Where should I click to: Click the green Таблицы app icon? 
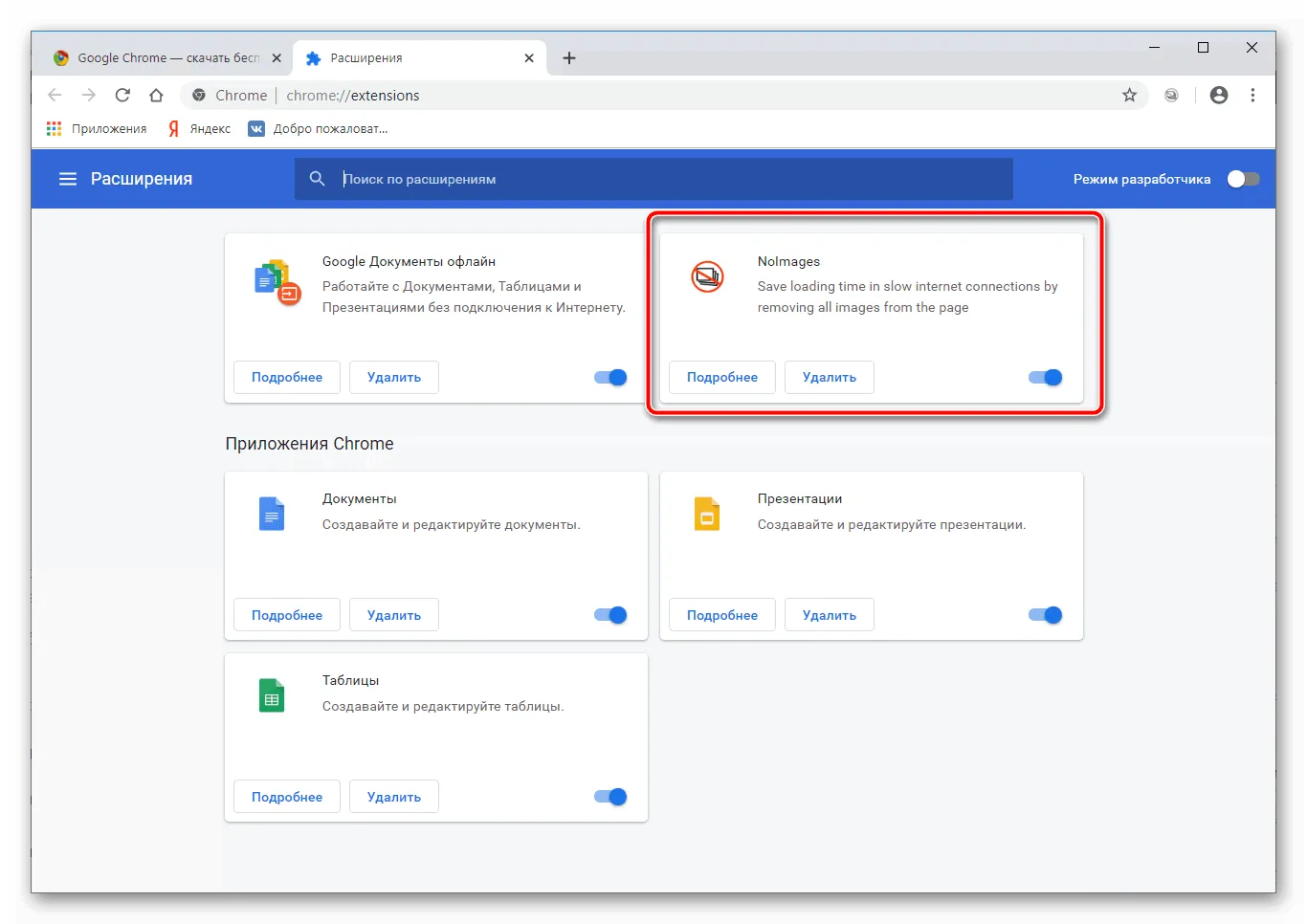[272, 695]
